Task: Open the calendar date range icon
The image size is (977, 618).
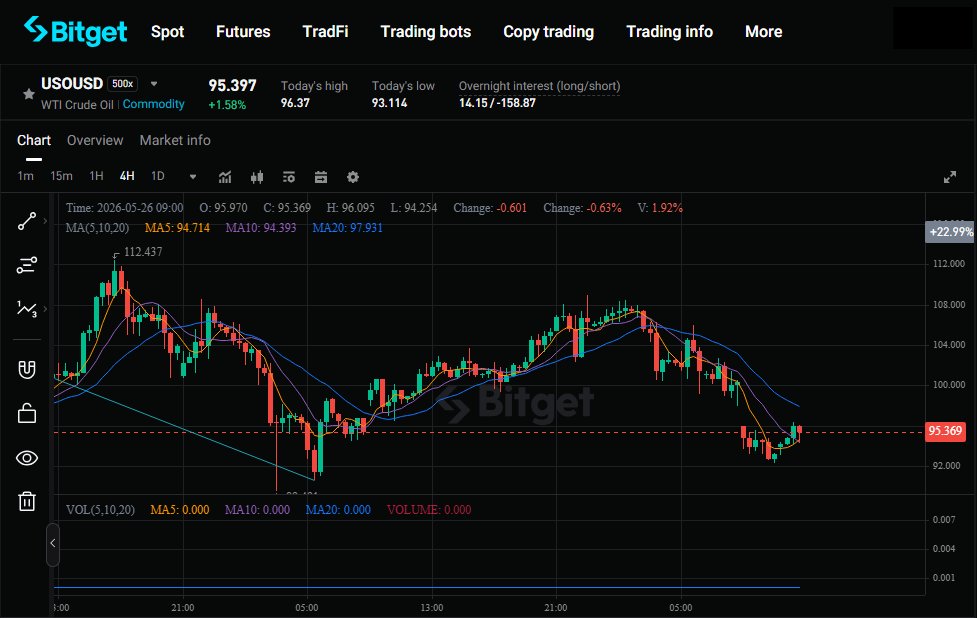Action: point(321,177)
